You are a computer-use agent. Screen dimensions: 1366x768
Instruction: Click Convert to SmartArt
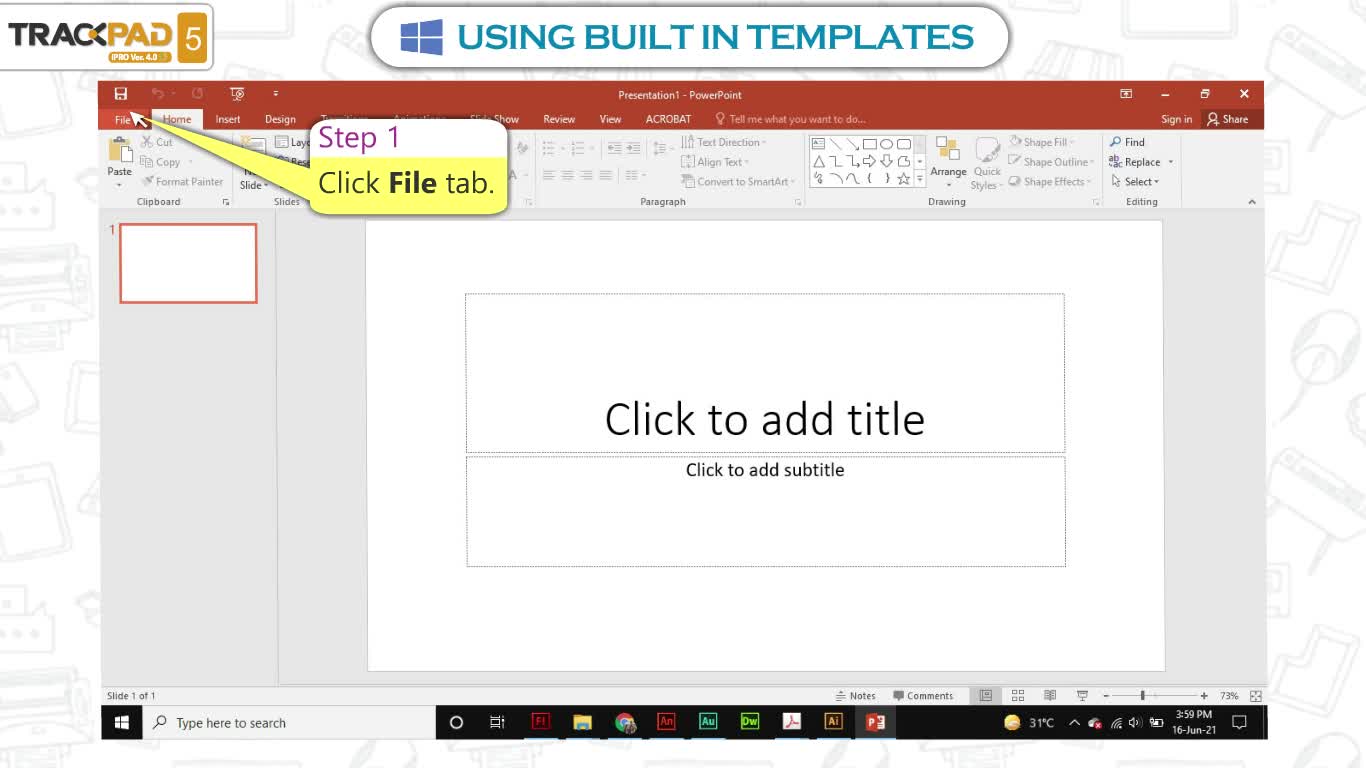738,182
